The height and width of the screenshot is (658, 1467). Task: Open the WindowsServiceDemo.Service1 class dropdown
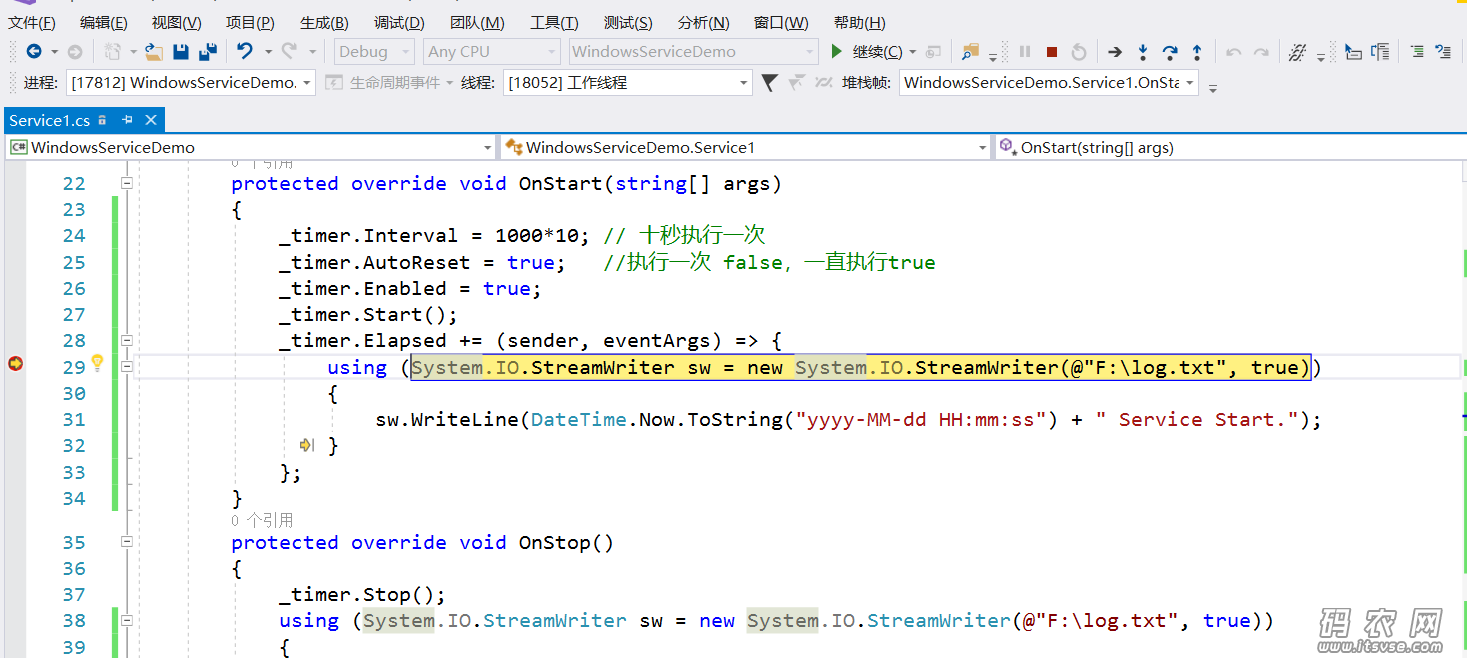pos(746,147)
